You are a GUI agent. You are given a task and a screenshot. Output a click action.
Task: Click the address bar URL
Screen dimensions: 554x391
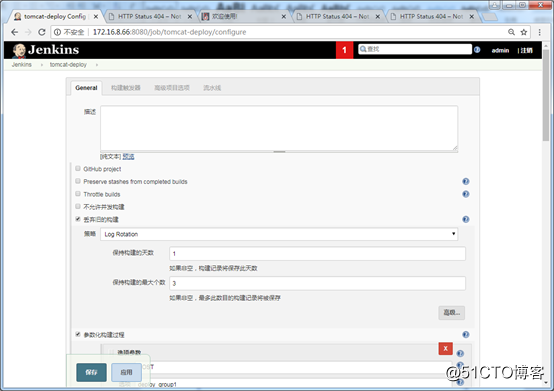pos(170,32)
